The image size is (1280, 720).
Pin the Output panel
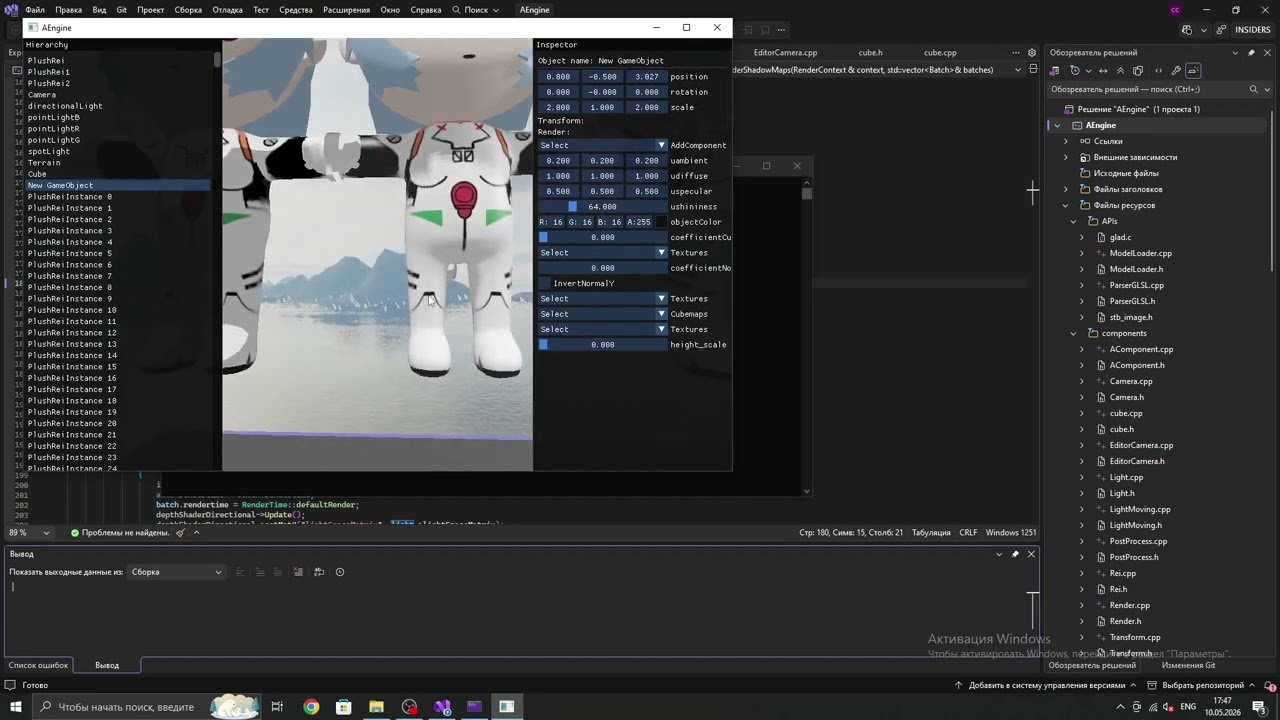(1015, 554)
